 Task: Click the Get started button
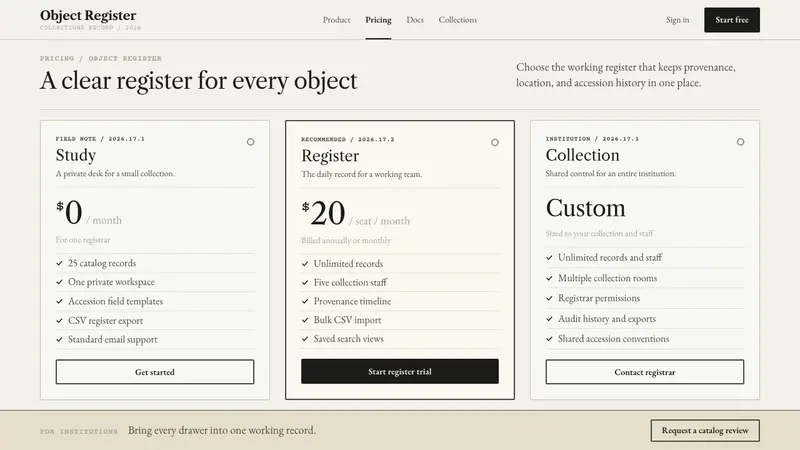pyautogui.click(x=155, y=372)
